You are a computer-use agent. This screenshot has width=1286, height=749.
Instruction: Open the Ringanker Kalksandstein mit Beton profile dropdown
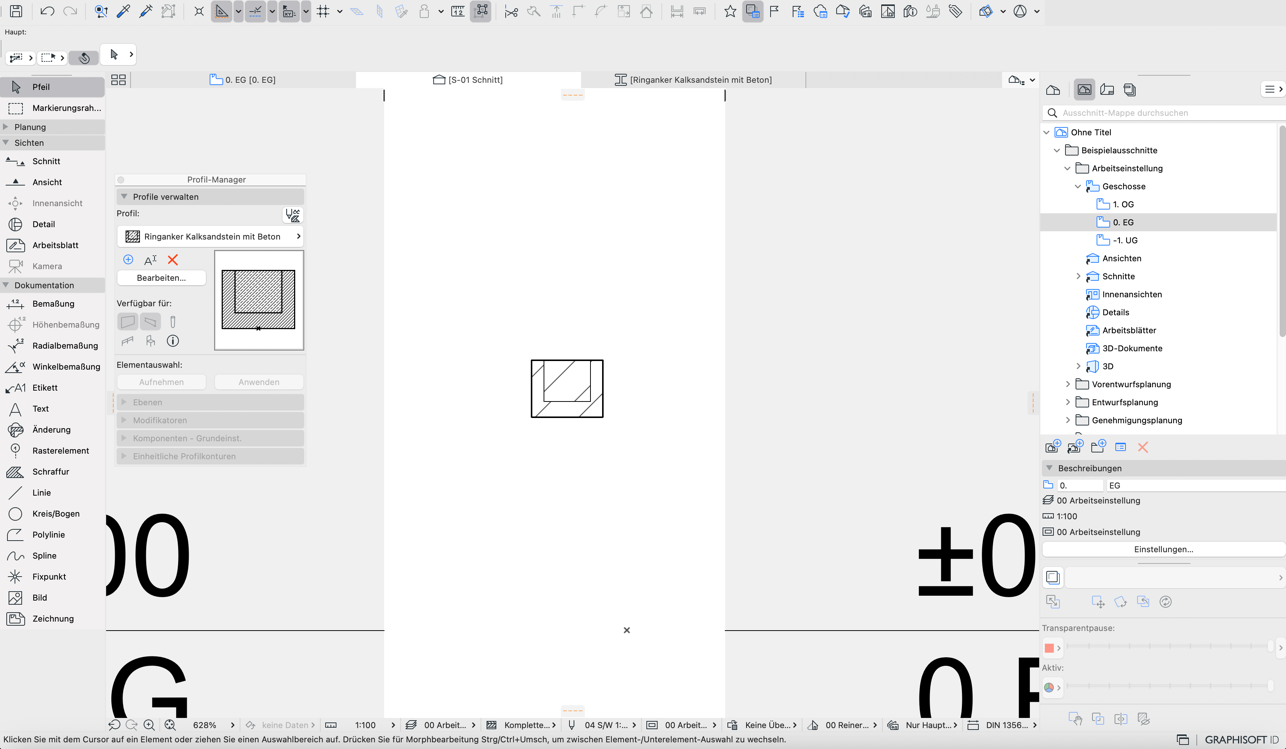click(x=210, y=237)
